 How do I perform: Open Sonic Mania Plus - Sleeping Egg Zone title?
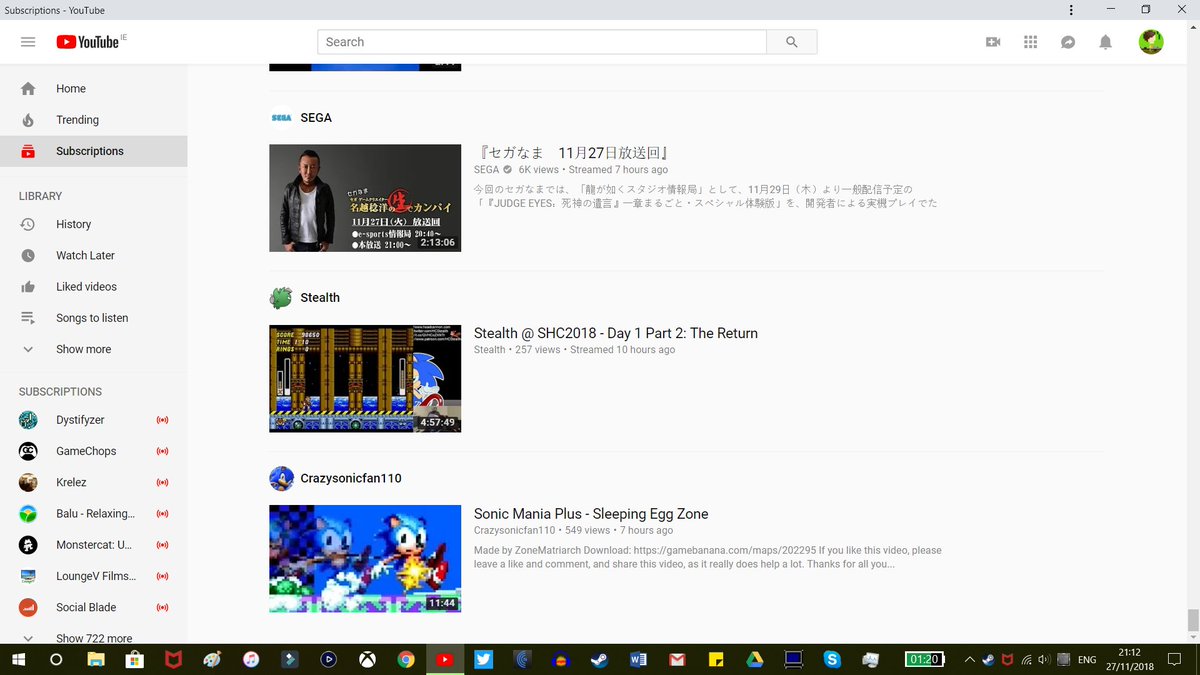click(x=591, y=514)
